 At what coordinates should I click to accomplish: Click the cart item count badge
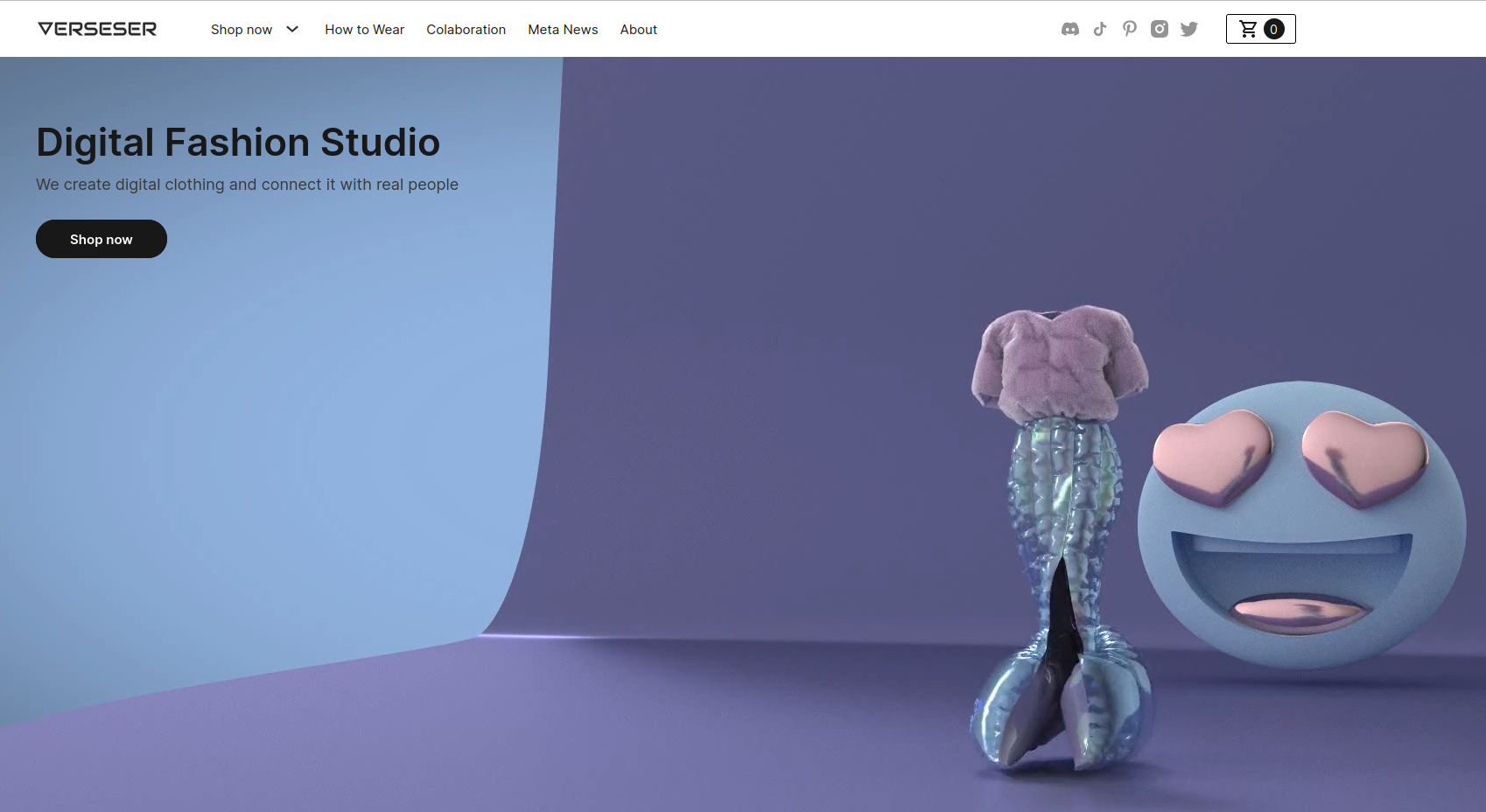point(1274,29)
